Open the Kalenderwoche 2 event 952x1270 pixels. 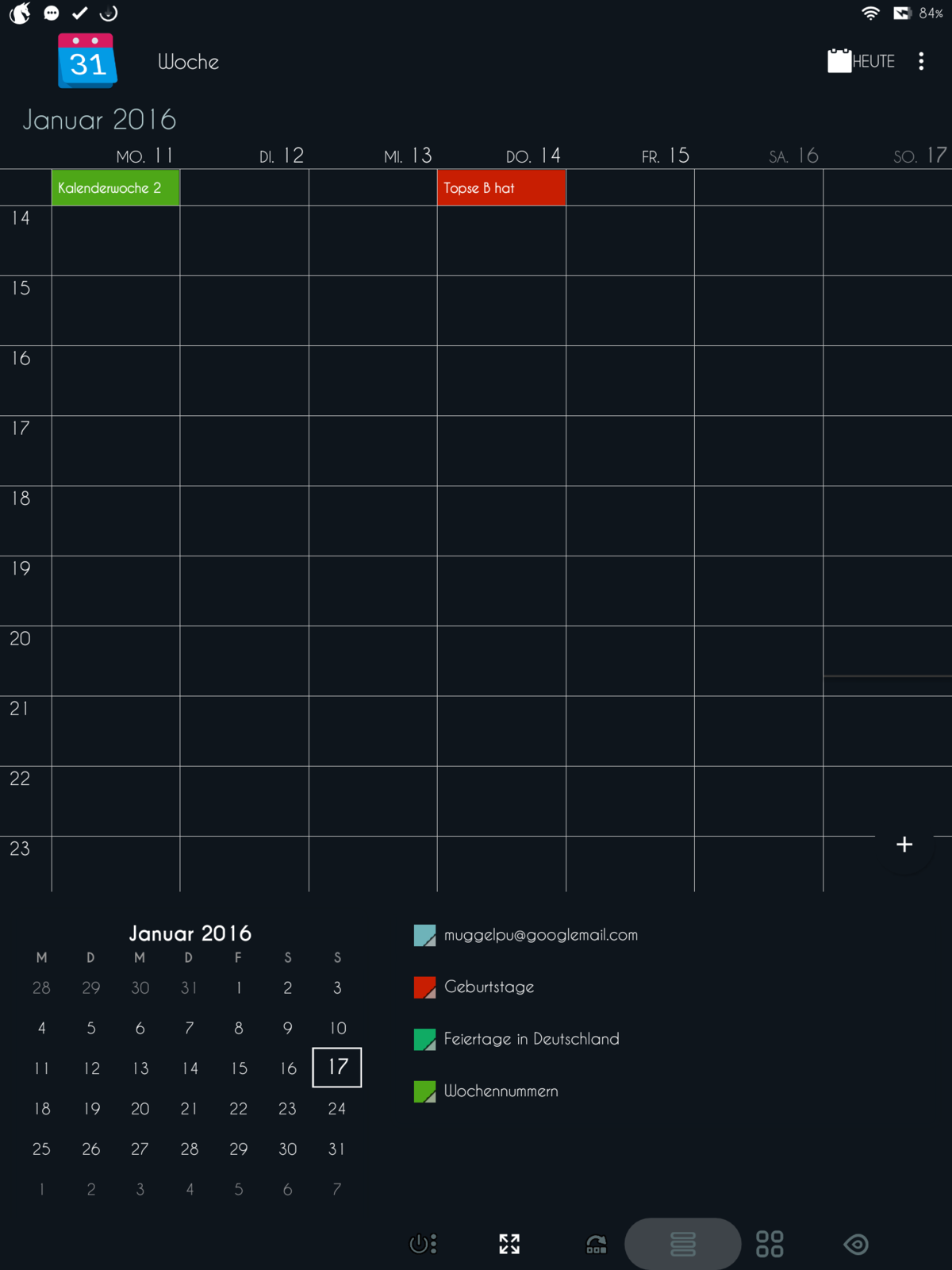click(116, 188)
